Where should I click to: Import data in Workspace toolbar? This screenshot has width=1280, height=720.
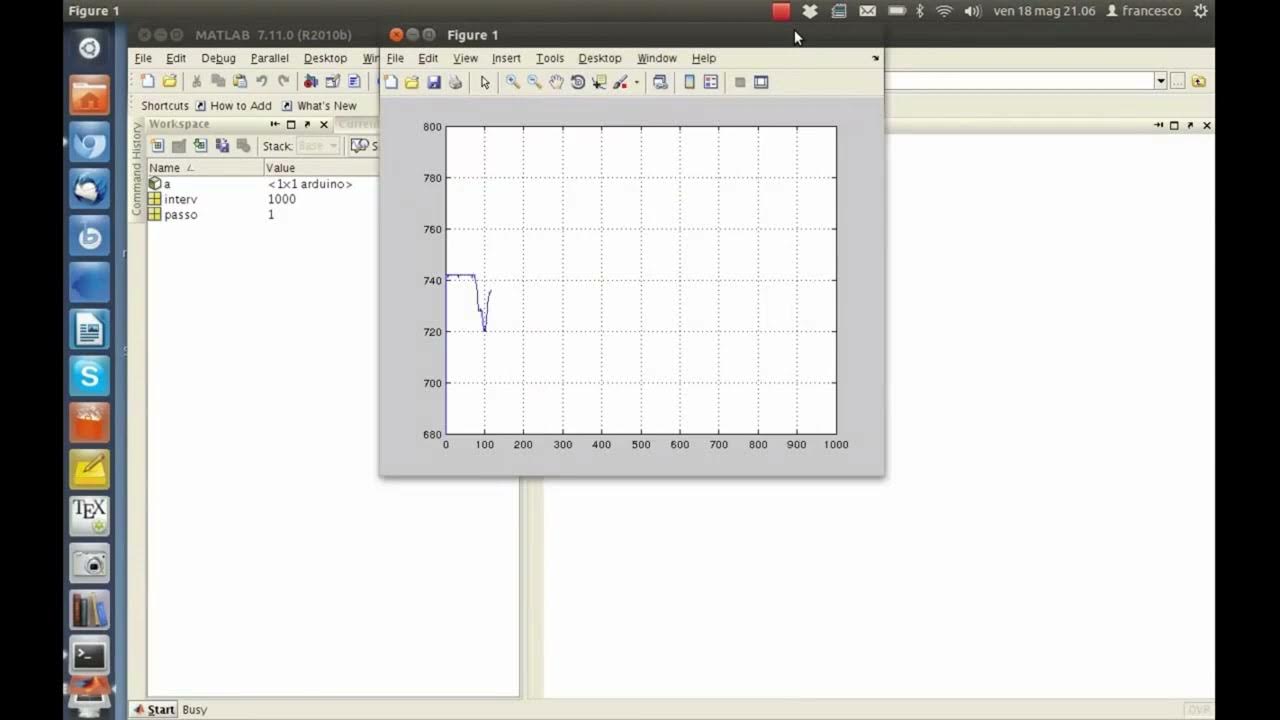200,146
